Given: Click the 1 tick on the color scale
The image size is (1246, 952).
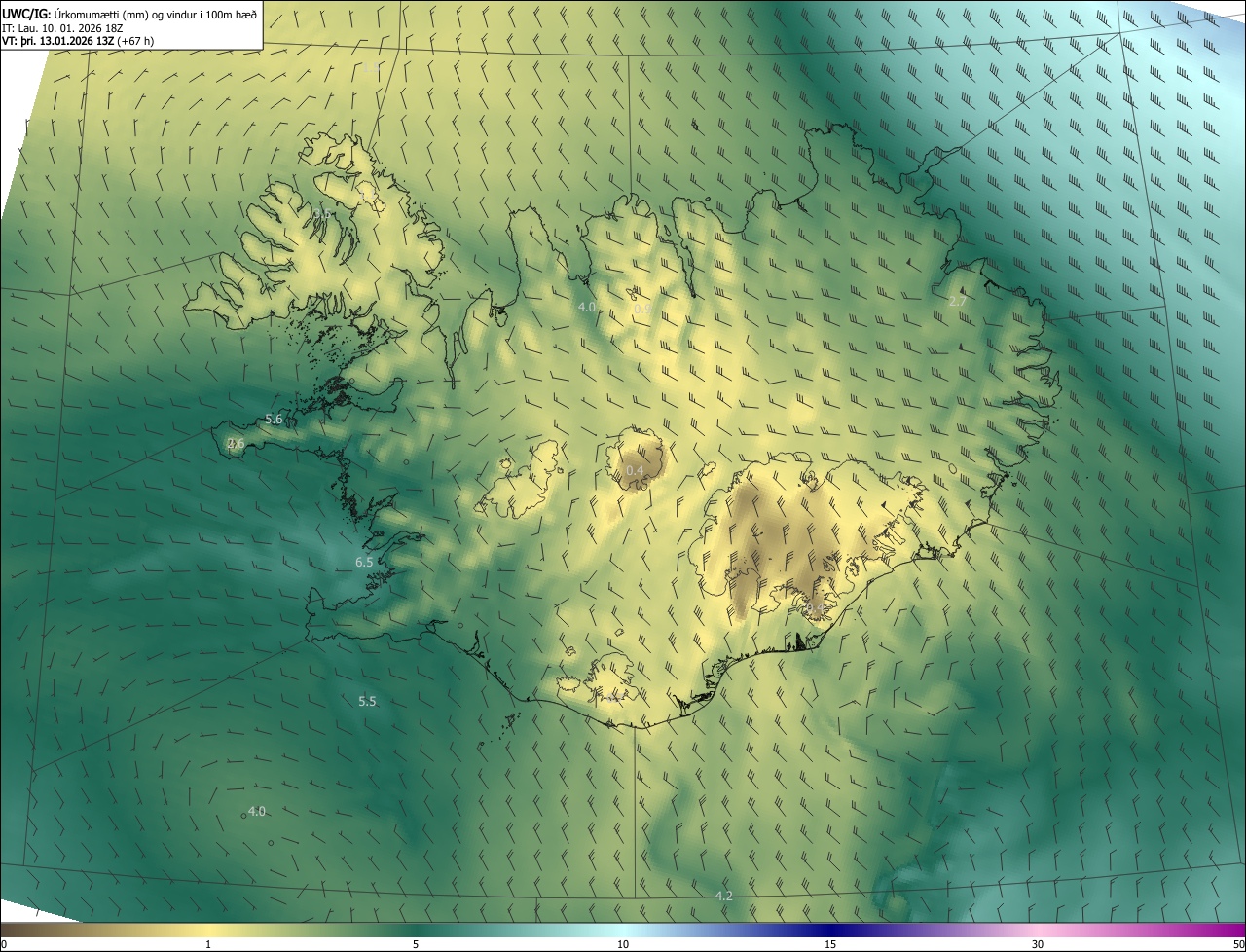Looking at the screenshot, I should (x=208, y=944).
